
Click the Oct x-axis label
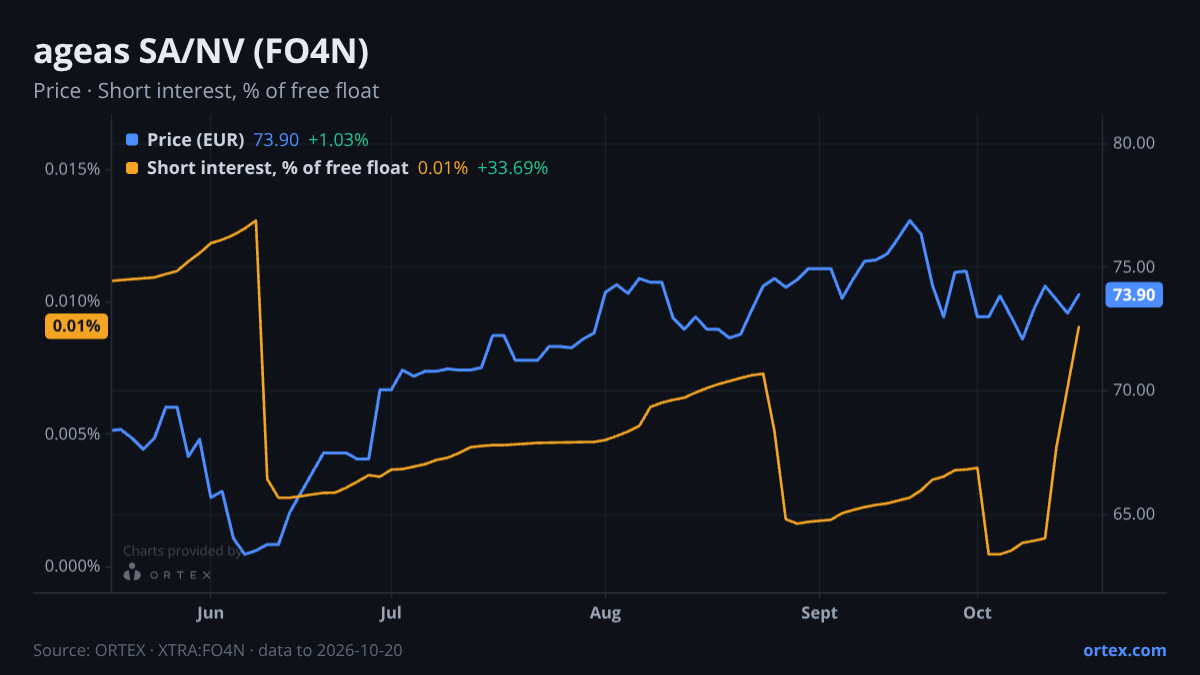click(x=977, y=612)
